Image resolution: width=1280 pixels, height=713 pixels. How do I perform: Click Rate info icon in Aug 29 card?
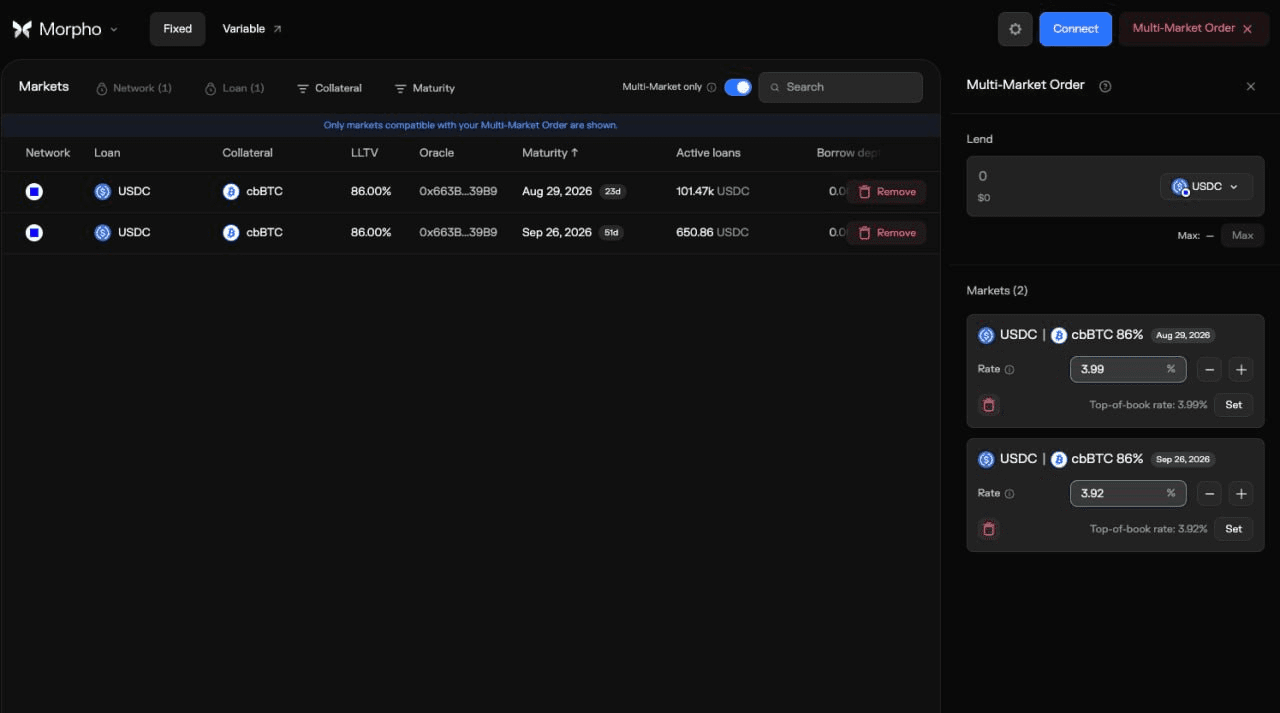tap(1009, 369)
